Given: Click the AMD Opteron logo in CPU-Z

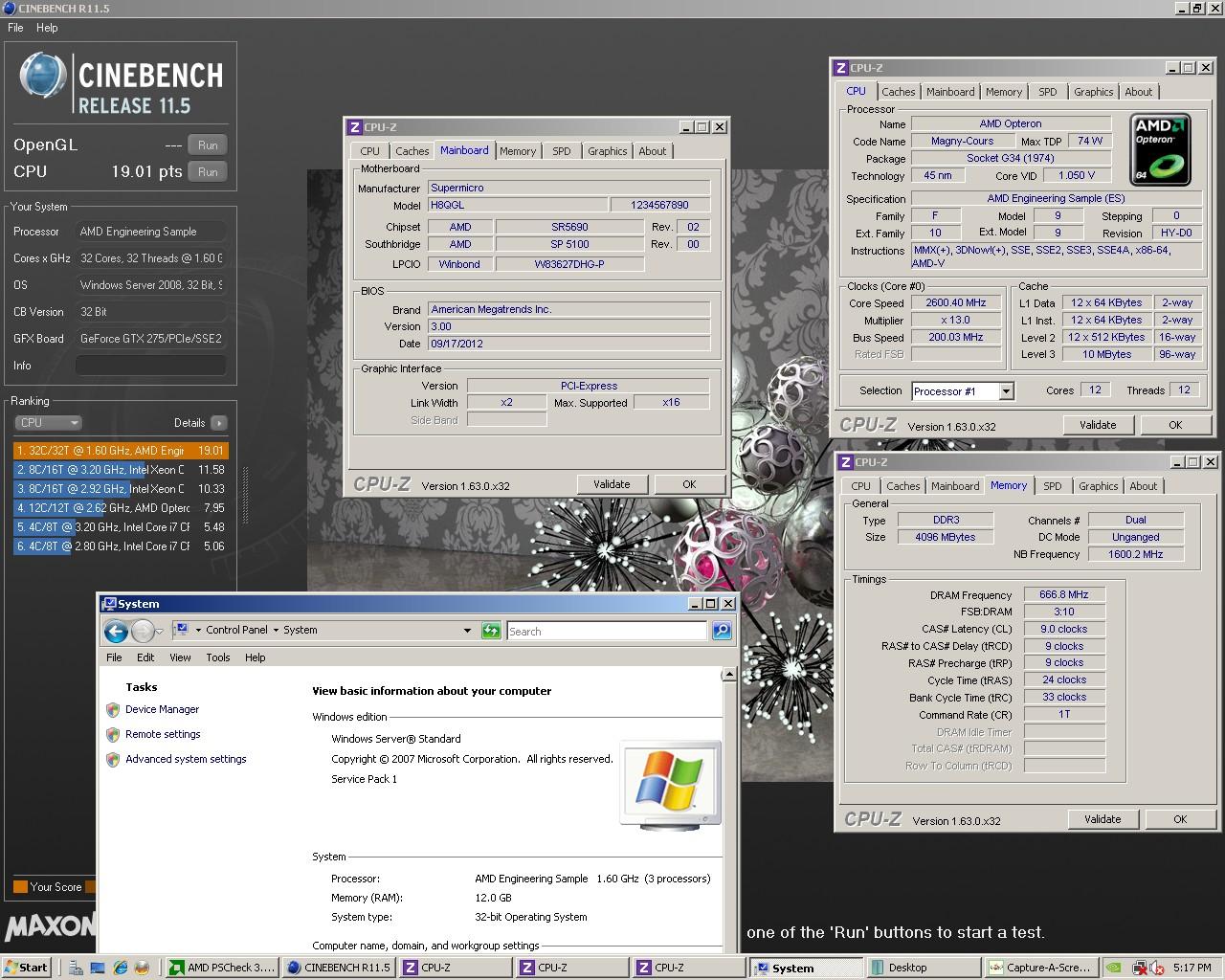Looking at the screenshot, I should click(x=1161, y=149).
